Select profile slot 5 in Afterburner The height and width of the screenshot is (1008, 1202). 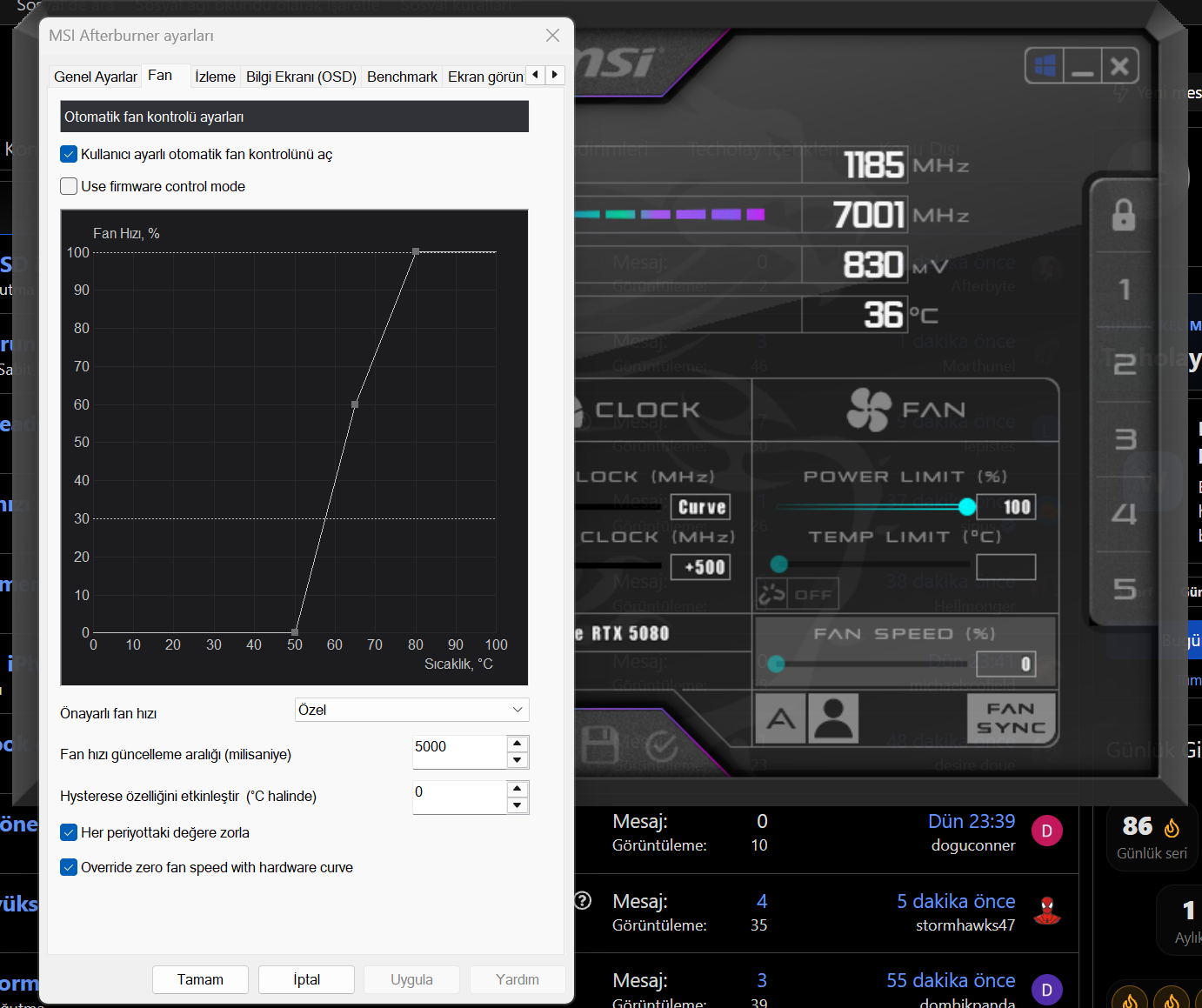1125,589
